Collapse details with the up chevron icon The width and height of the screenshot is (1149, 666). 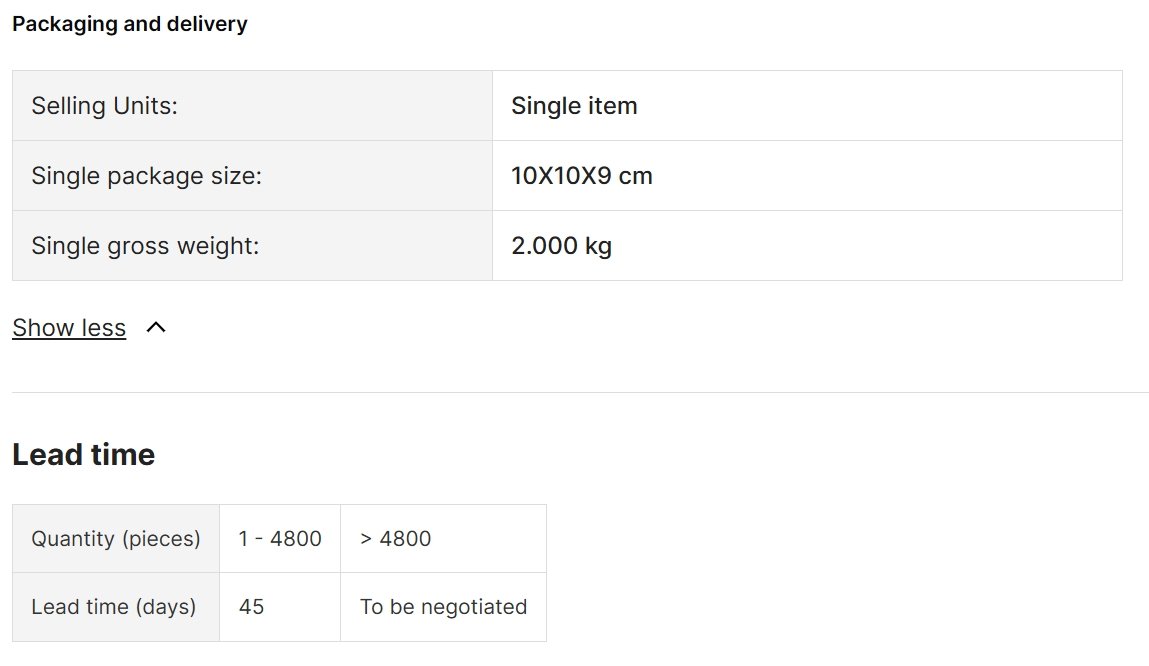pos(156,328)
